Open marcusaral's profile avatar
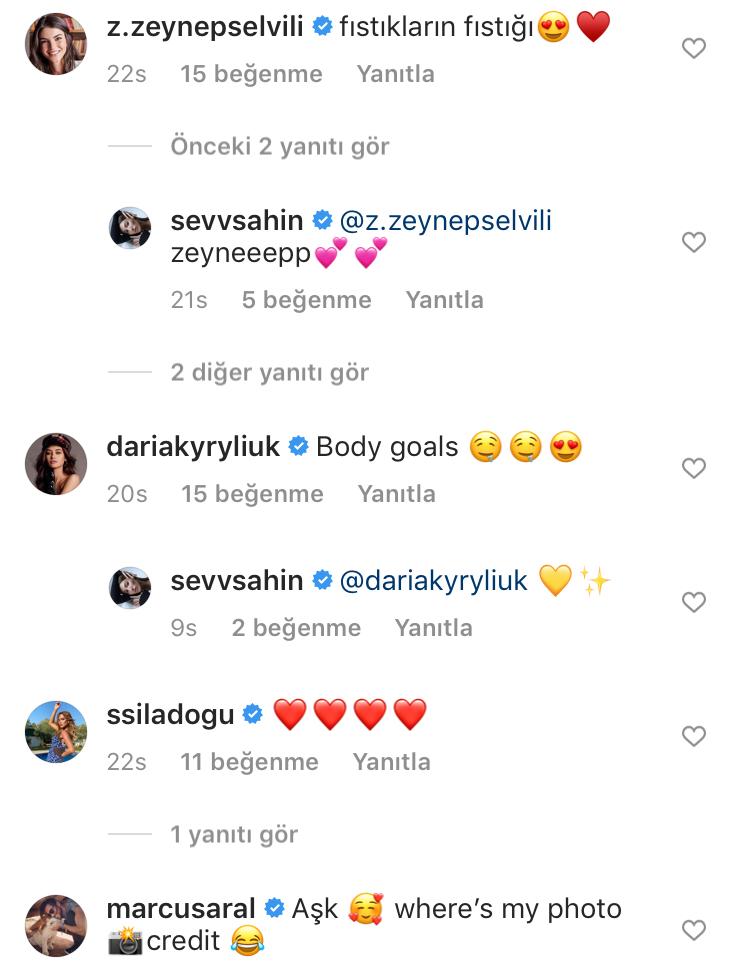Screen dimensions: 750x972 (x=56, y=926)
